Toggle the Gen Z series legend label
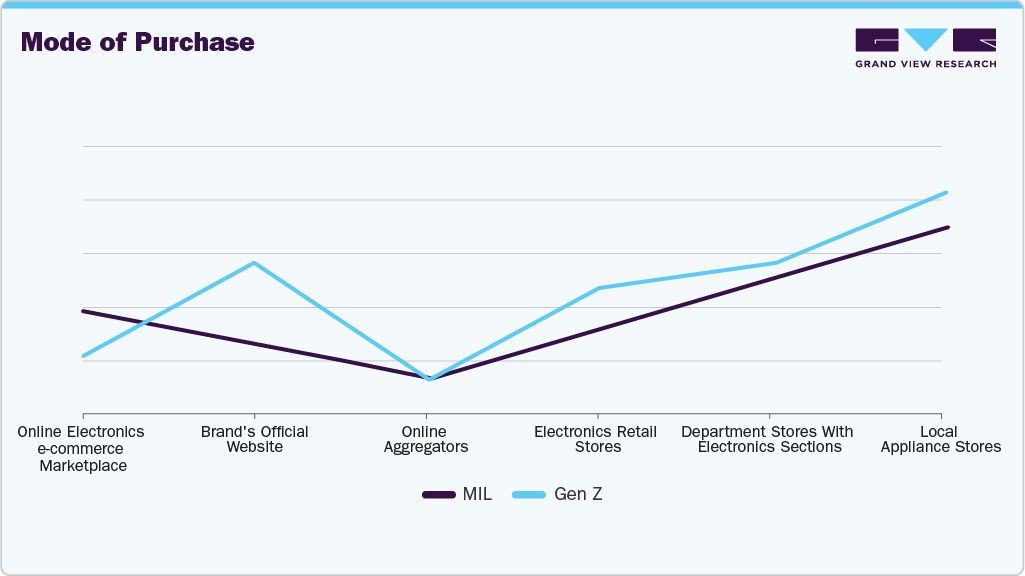This screenshot has height=576, width=1025. click(x=578, y=495)
